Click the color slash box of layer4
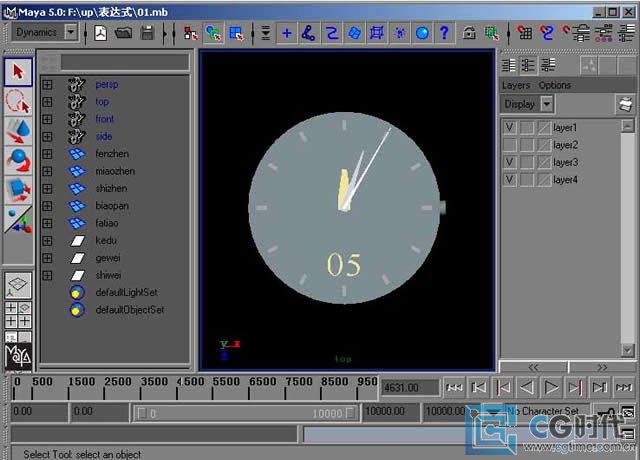Viewport: 640px width, 460px height. [544, 180]
